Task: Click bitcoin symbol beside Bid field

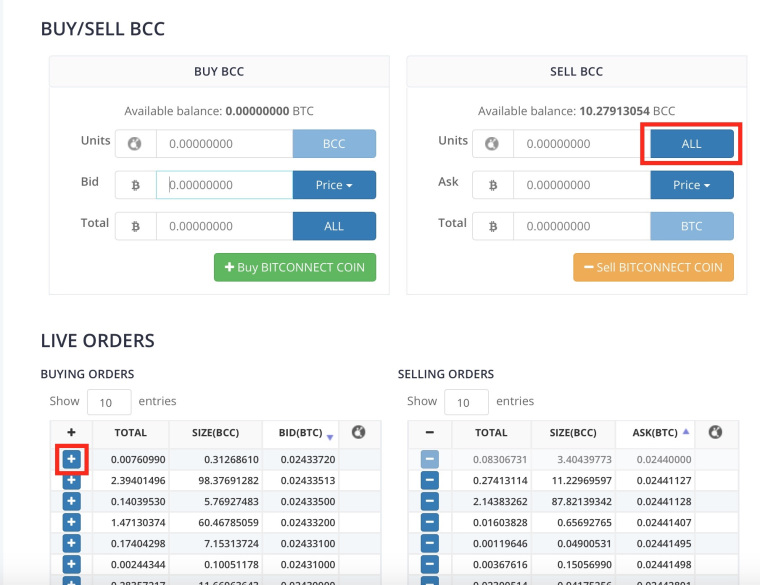Action: (x=135, y=185)
